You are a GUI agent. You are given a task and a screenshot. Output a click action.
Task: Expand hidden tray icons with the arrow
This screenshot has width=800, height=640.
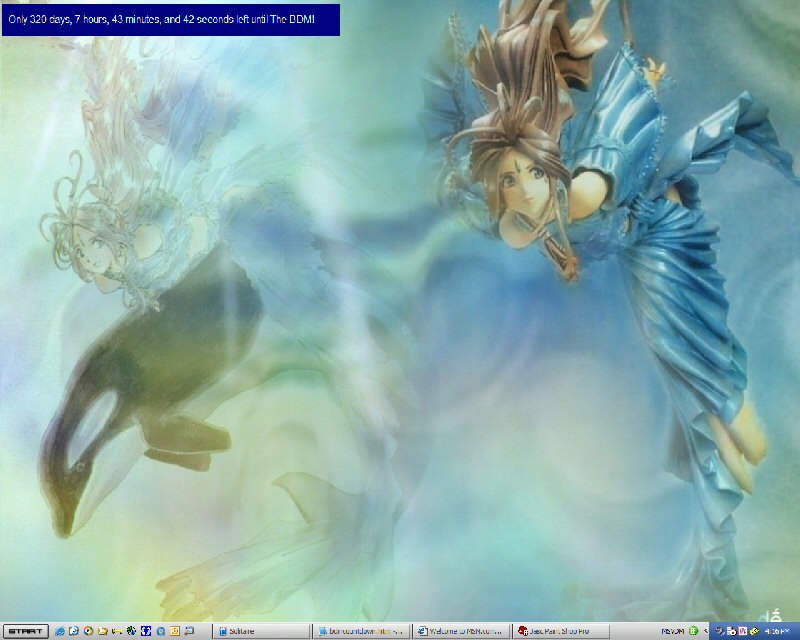(705, 631)
